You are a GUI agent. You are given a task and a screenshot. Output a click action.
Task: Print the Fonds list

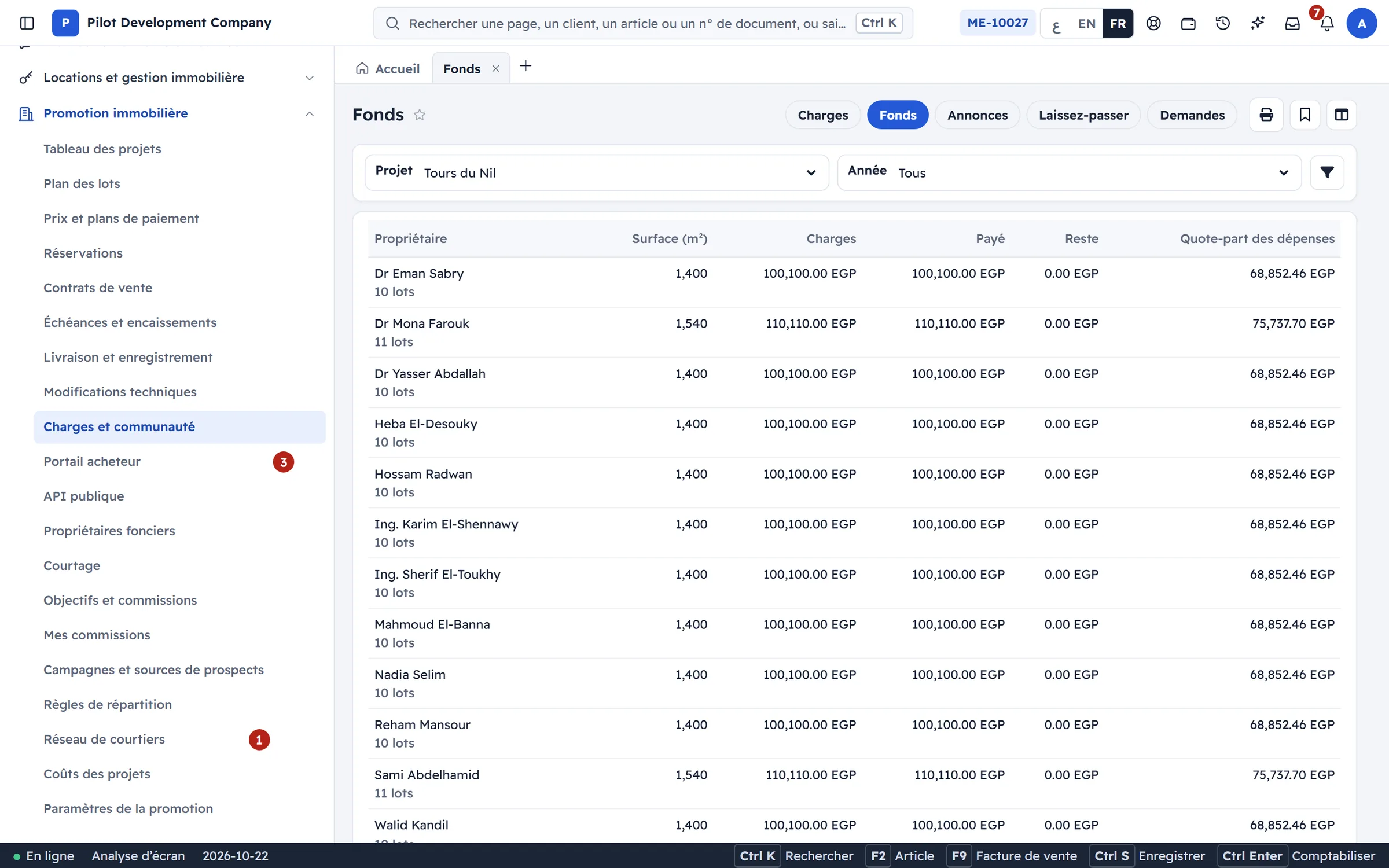pyautogui.click(x=1266, y=115)
